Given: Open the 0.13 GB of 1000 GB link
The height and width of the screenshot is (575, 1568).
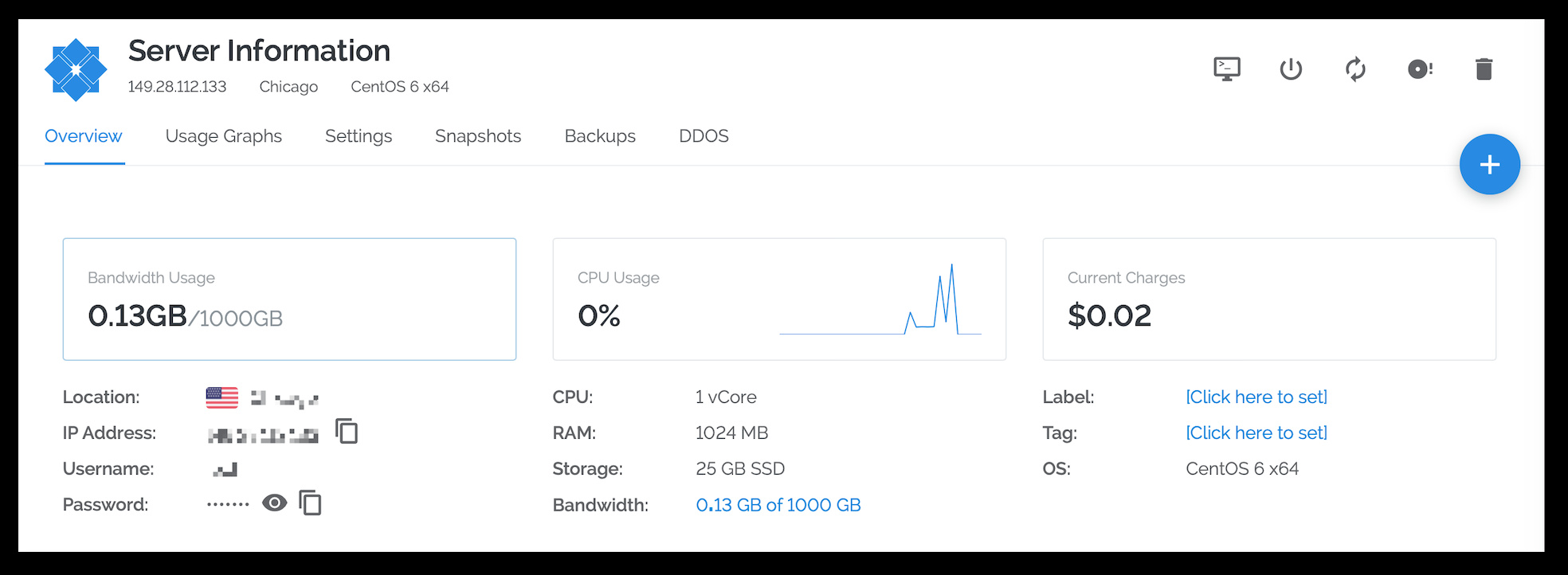Looking at the screenshot, I should click(x=778, y=505).
